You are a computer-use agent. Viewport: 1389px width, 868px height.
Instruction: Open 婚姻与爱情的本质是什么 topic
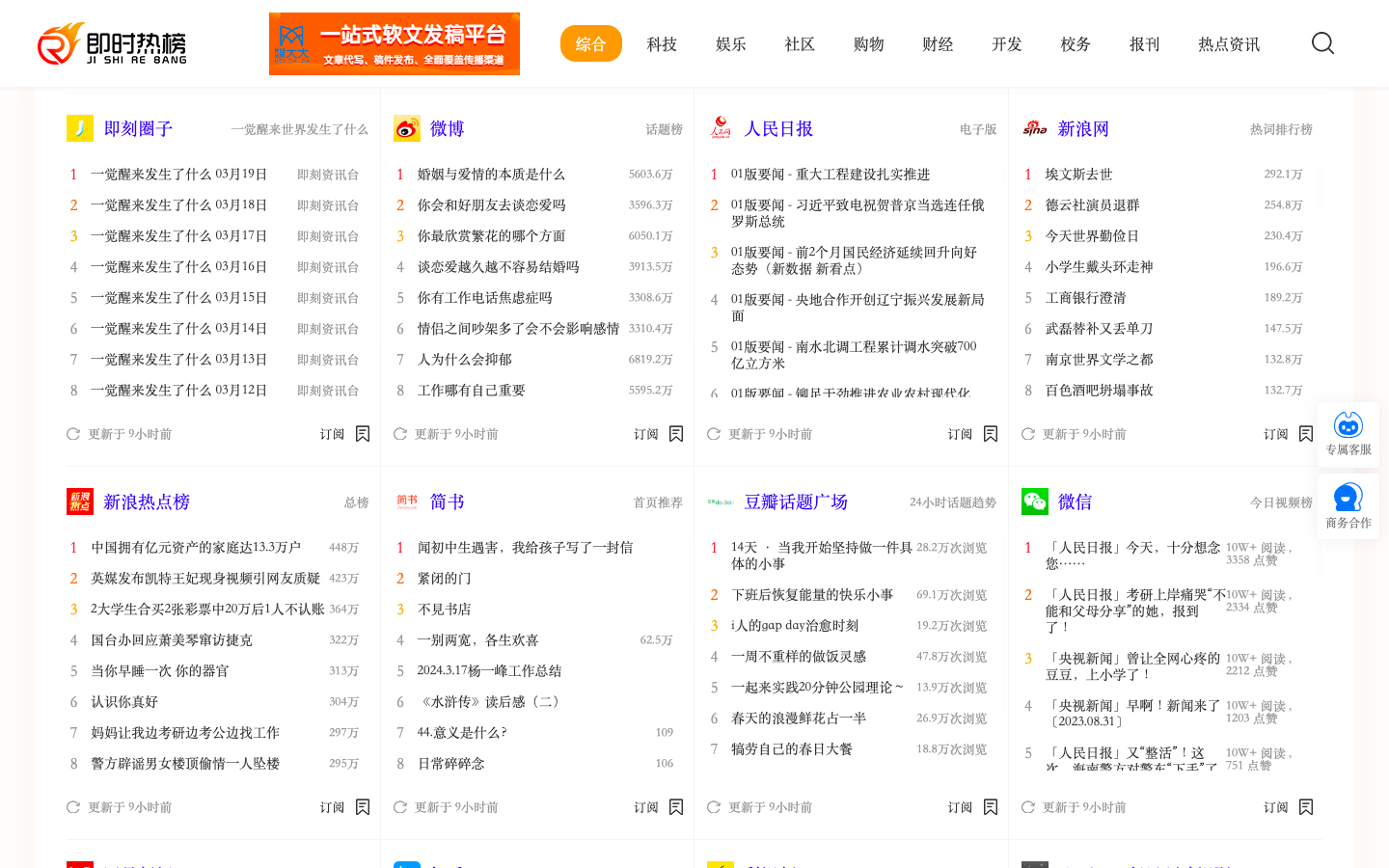tap(491, 175)
